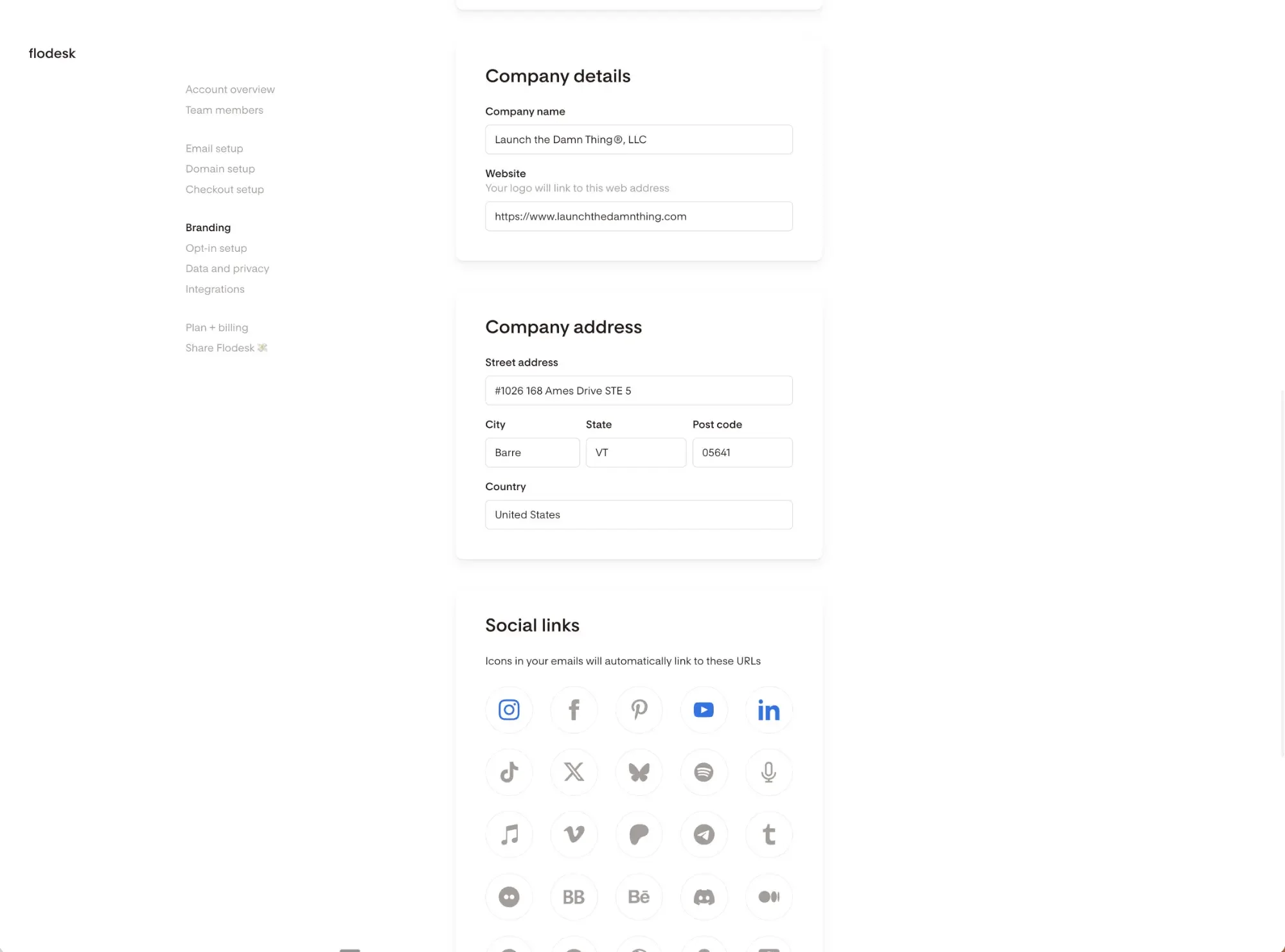1285x952 pixels.
Task: Click the Behance social icon
Action: pyautogui.click(x=639, y=897)
